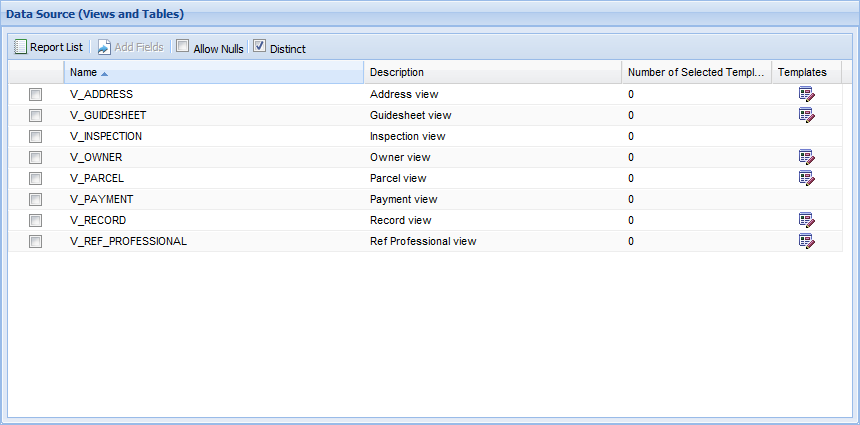860x425 pixels.
Task: Click the Add Fields toolbar icon
Action: 104,47
